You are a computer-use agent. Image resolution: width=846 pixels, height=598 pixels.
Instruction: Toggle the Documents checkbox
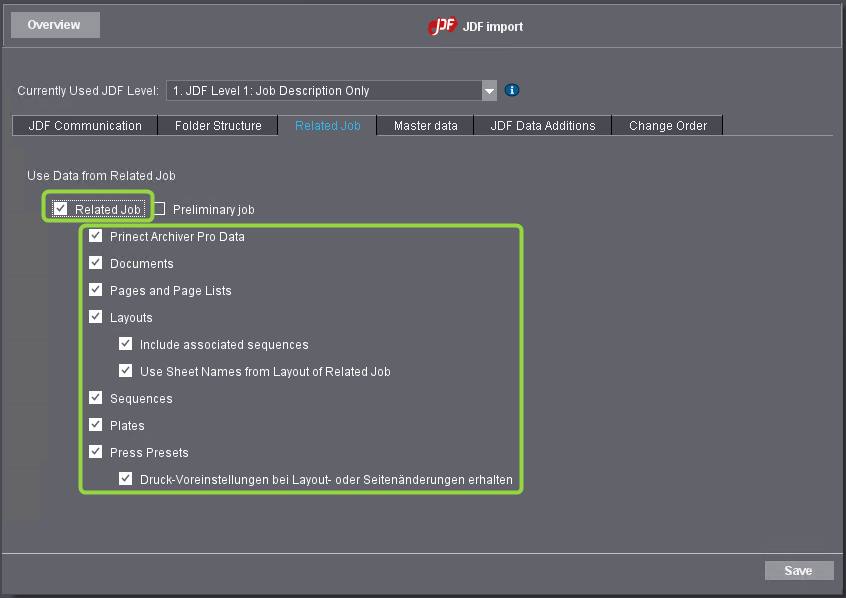tap(96, 263)
